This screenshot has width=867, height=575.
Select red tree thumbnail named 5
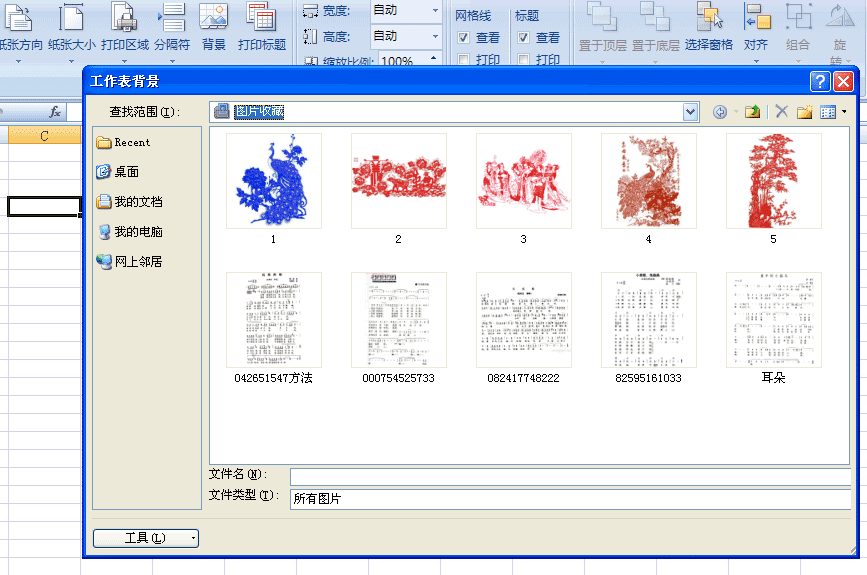774,181
